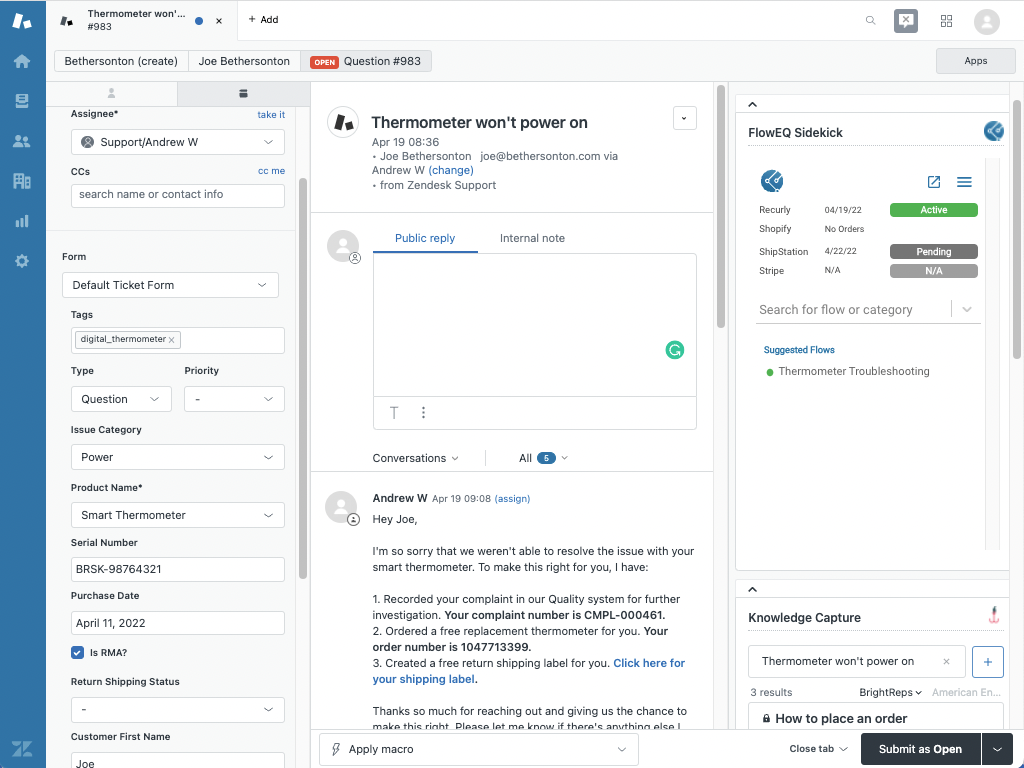Open Reporting bar chart icon

pyautogui.click(x=22, y=221)
